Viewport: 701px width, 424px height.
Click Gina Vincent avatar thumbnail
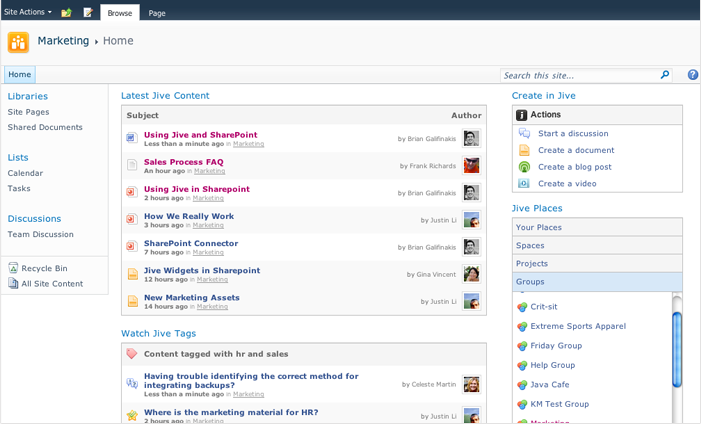[x=471, y=274]
